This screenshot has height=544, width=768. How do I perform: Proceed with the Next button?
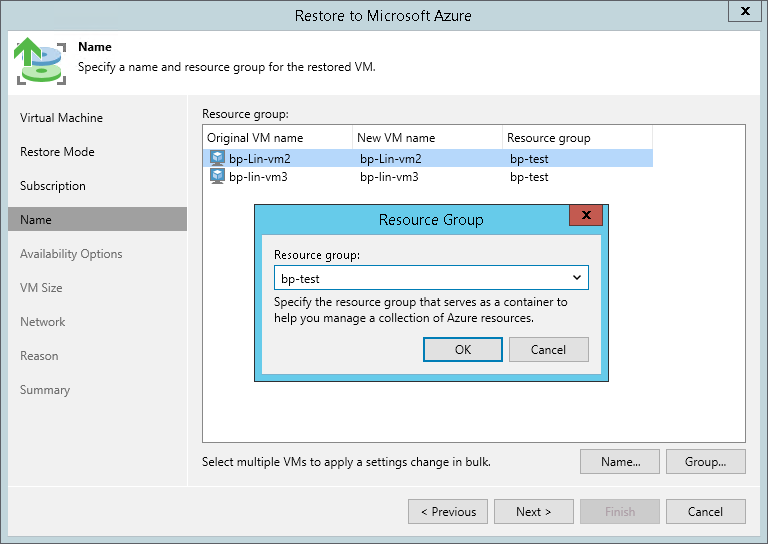tap(534, 512)
